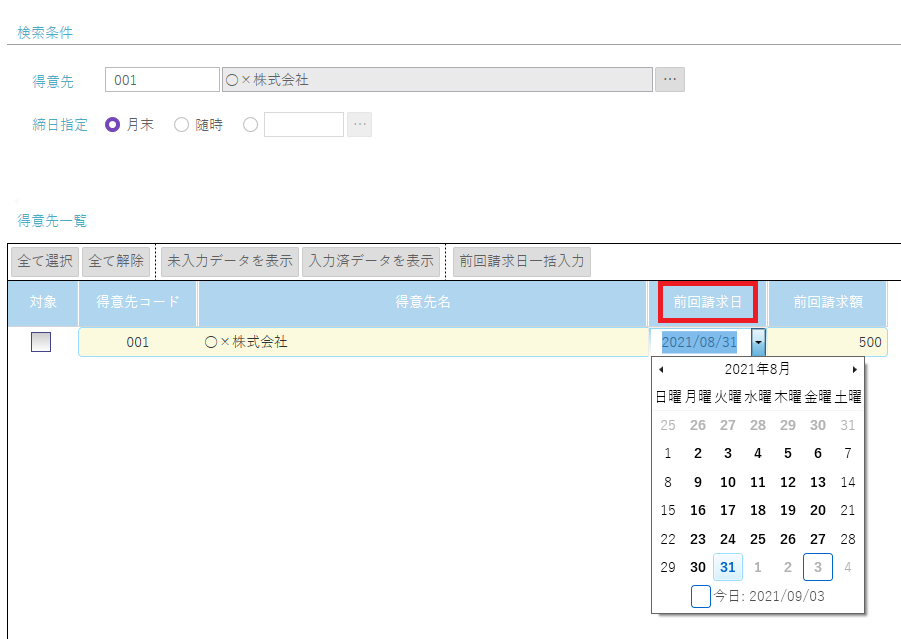
Task: Select calendar day 30 of August
Action: (x=698, y=567)
